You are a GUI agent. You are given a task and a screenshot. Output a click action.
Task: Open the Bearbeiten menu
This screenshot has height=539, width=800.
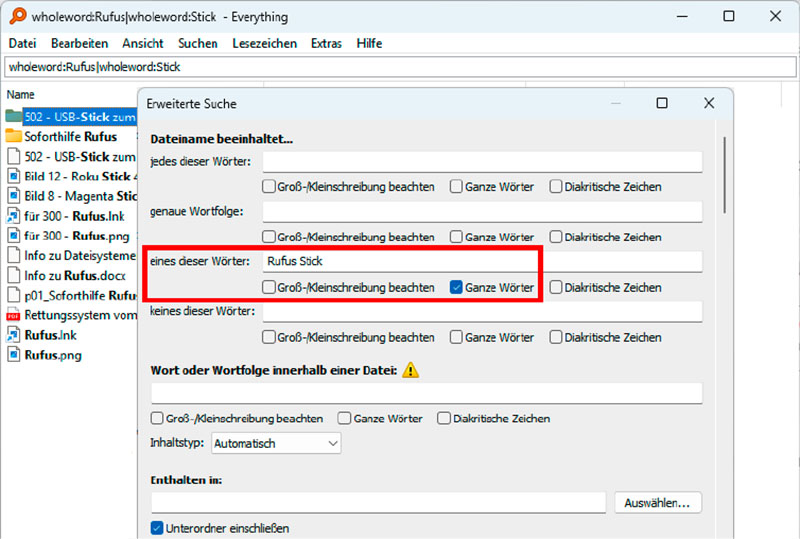pos(80,43)
